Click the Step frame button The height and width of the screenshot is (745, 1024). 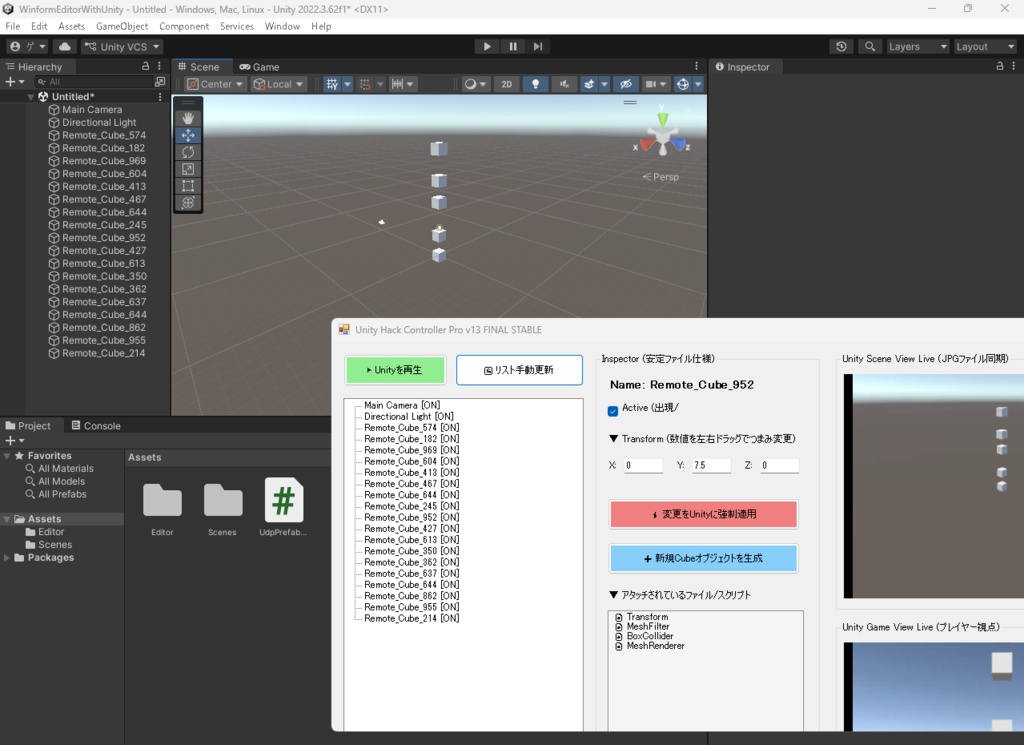(x=537, y=46)
